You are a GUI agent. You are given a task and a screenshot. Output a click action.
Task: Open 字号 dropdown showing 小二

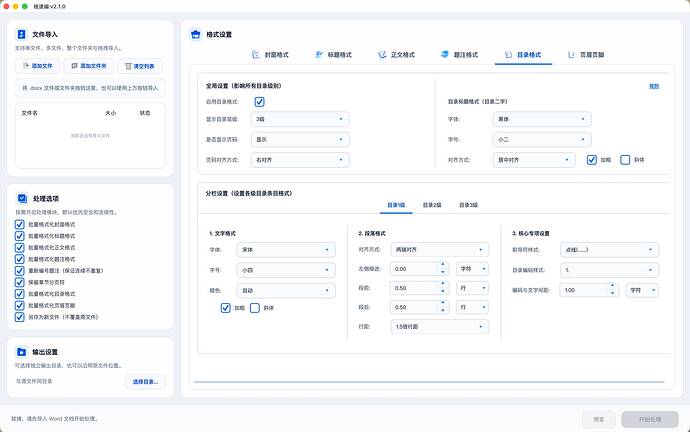pos(542,139)
